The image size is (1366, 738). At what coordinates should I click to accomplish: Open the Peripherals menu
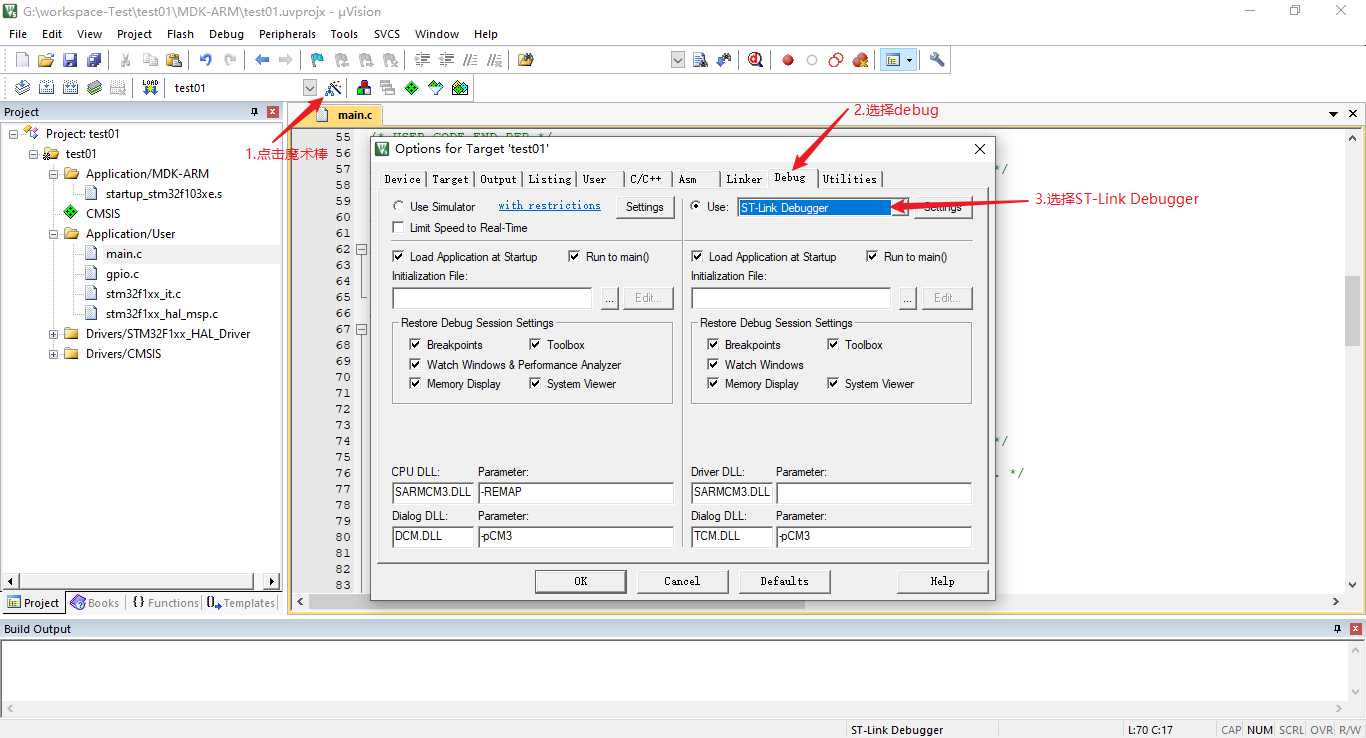[x=287, y=34]
